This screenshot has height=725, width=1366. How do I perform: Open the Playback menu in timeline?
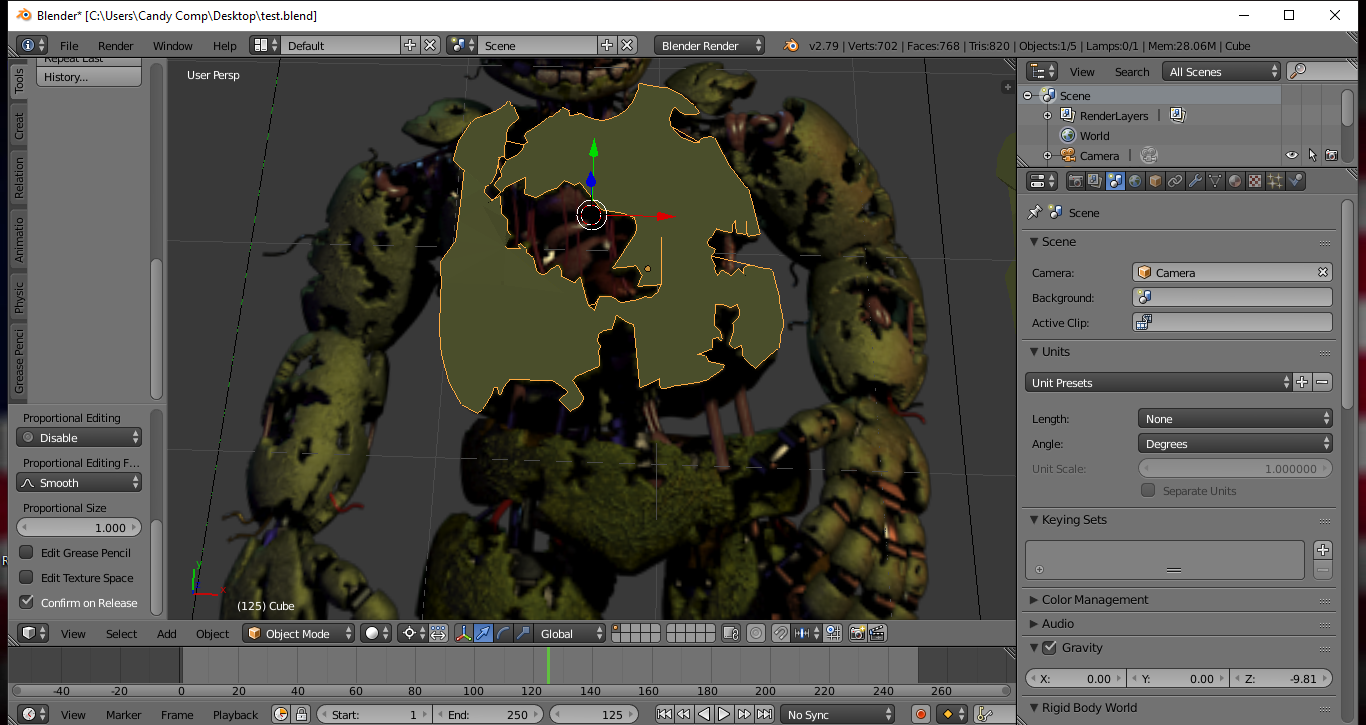click(235, 714)
